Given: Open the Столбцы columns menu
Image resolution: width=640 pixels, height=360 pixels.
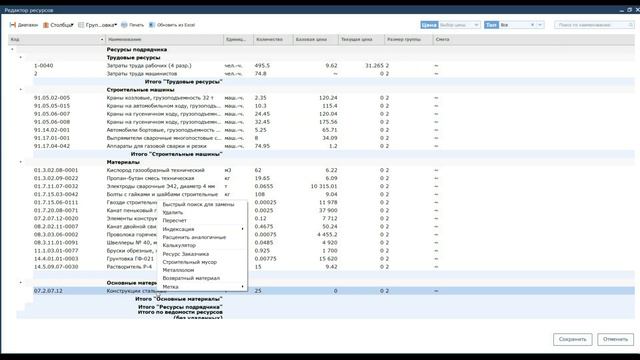Looking at the screenshot, I should [x=58, y=25].
